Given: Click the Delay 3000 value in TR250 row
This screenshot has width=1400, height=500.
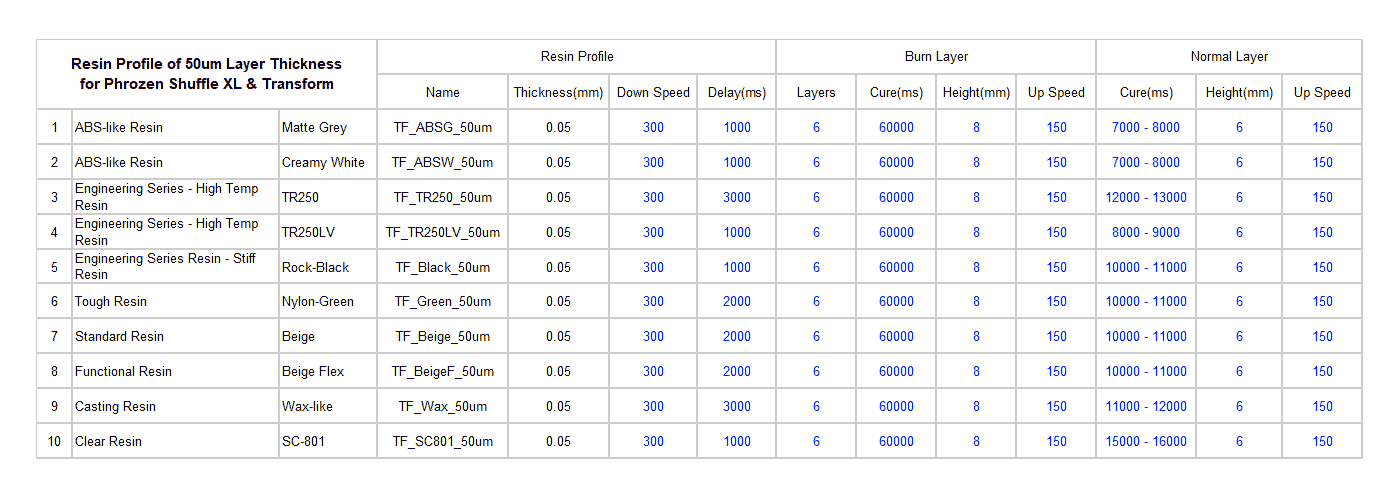Looking at the screenshot, I should (737, 198).
